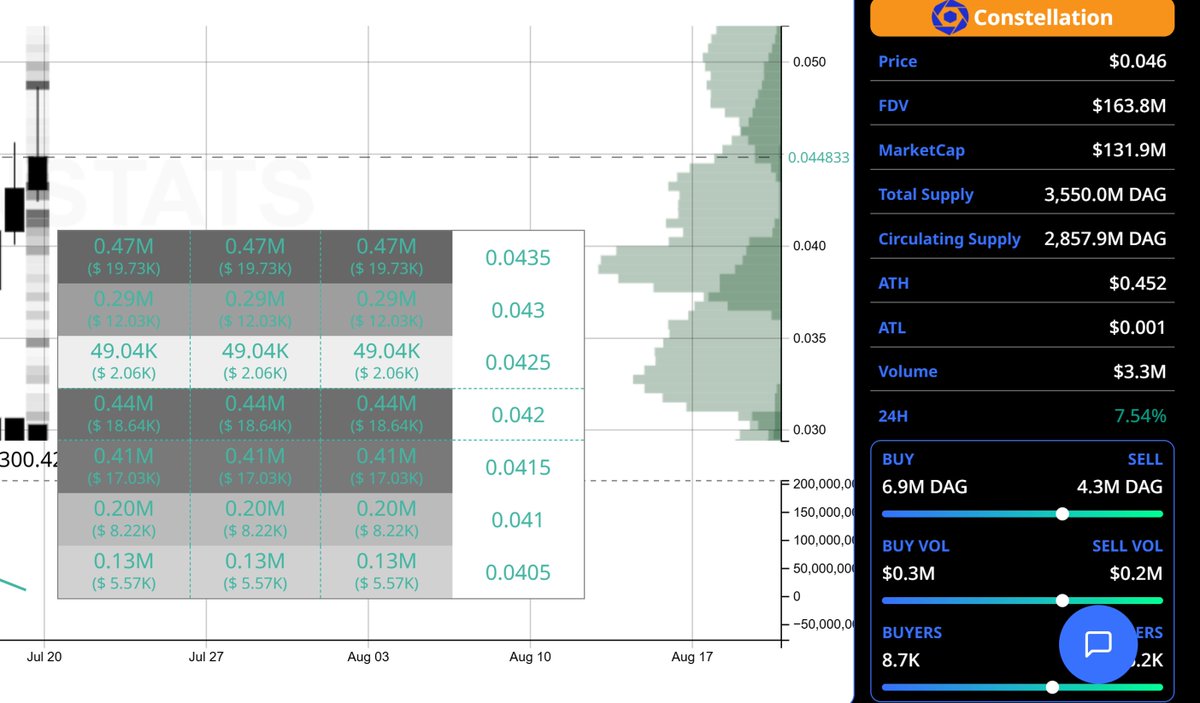Click the 3,550.0M DAG value

click(1105, 194)
